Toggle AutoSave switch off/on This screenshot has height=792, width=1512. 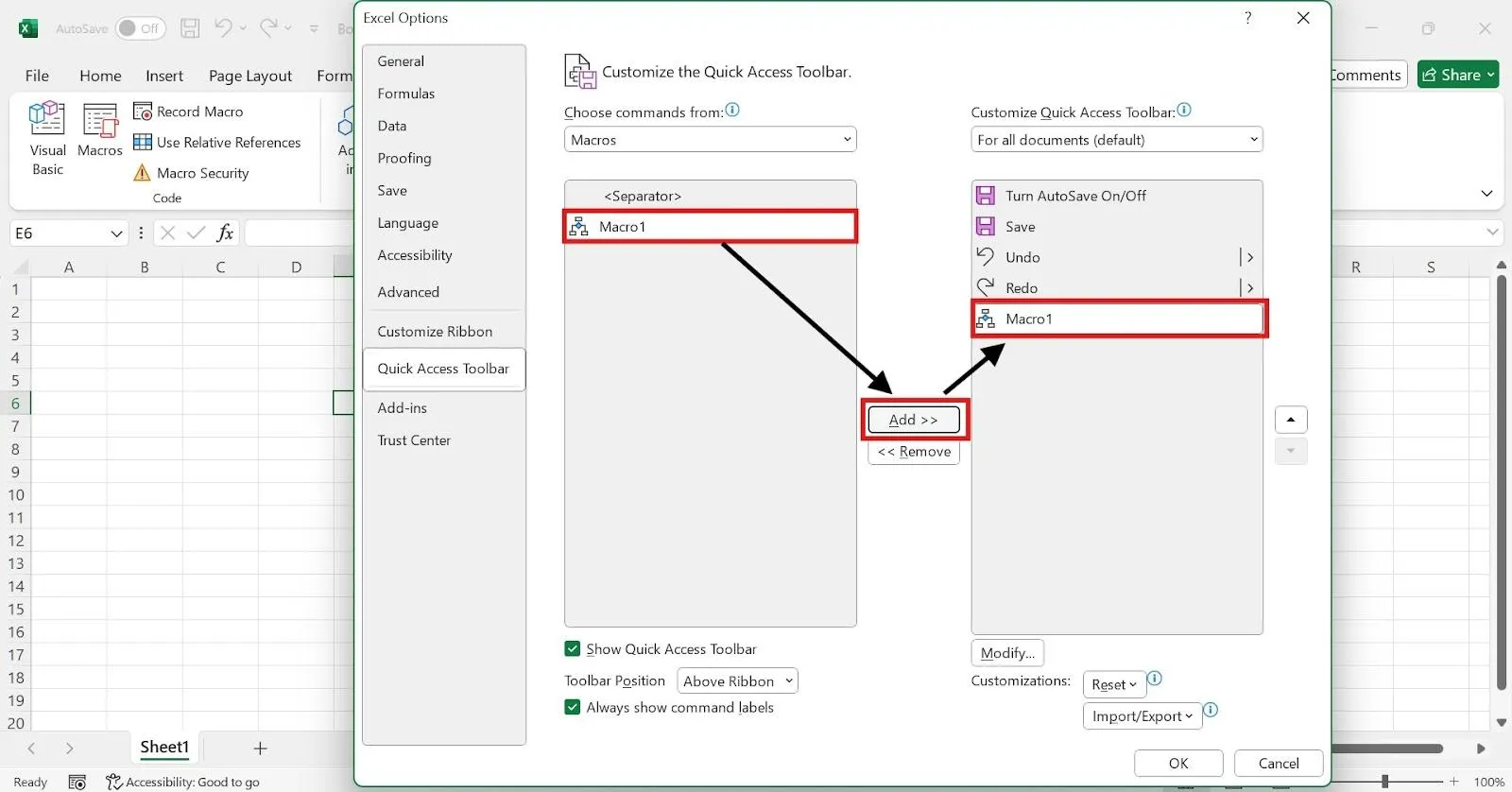pyautogui.click(x=140, y=28)
